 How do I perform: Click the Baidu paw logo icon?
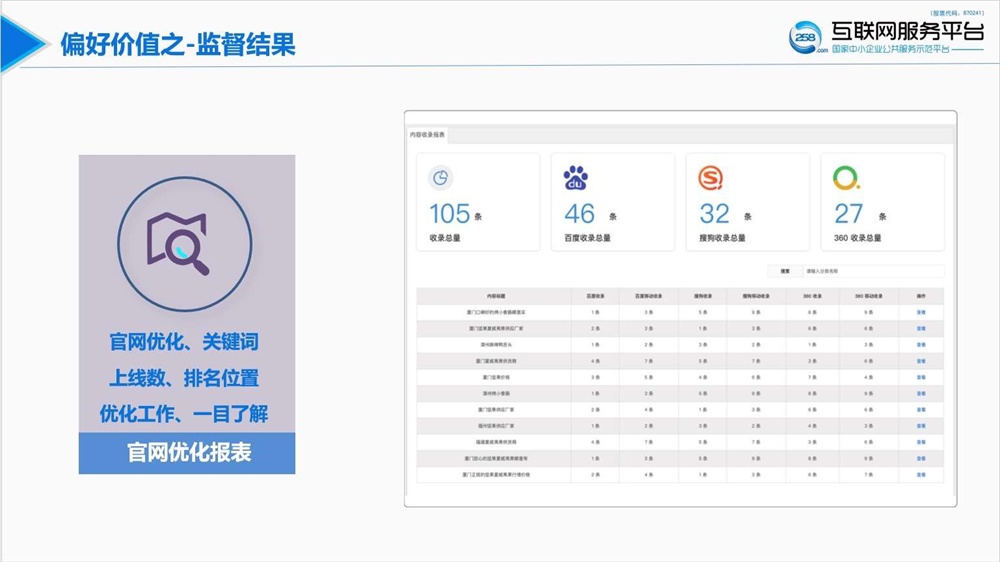575,179
